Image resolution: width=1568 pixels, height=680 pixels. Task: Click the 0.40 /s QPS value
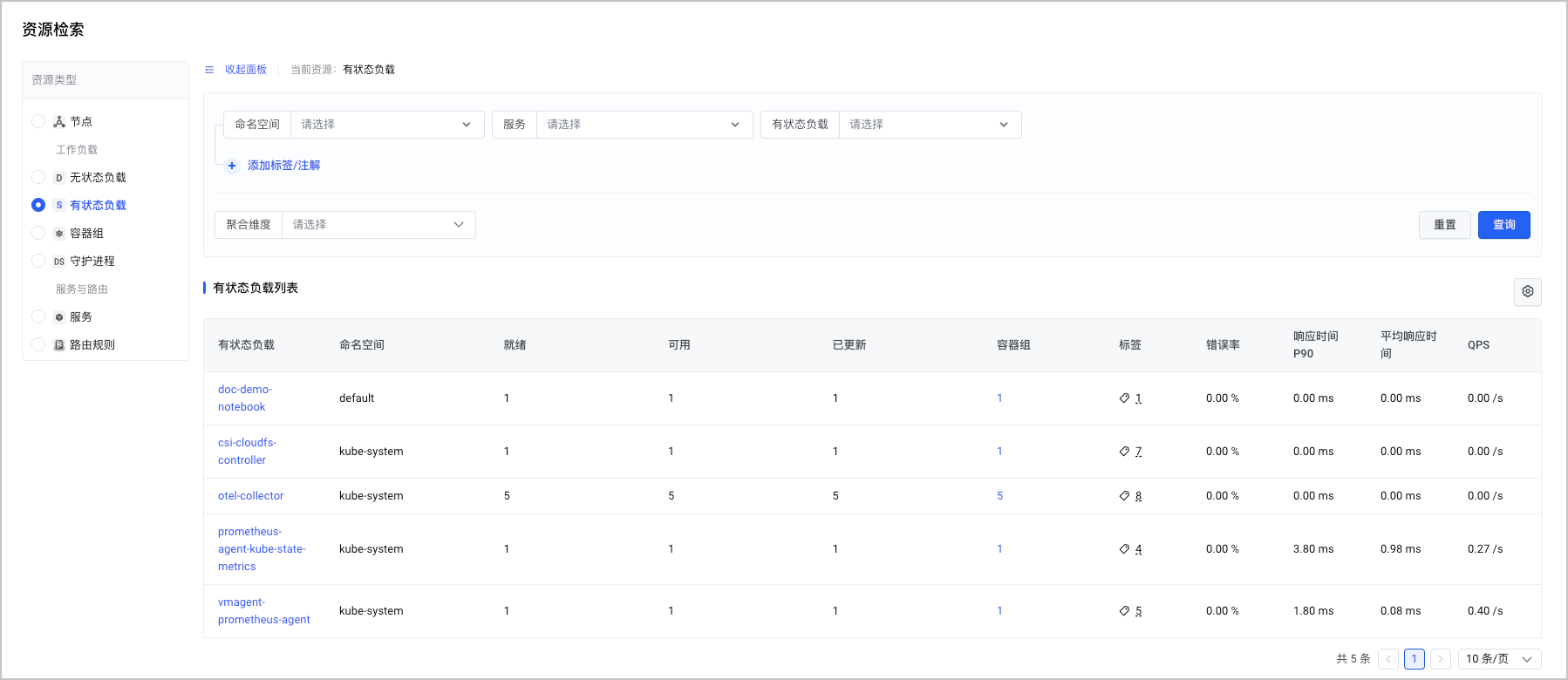click(1485, 611)
